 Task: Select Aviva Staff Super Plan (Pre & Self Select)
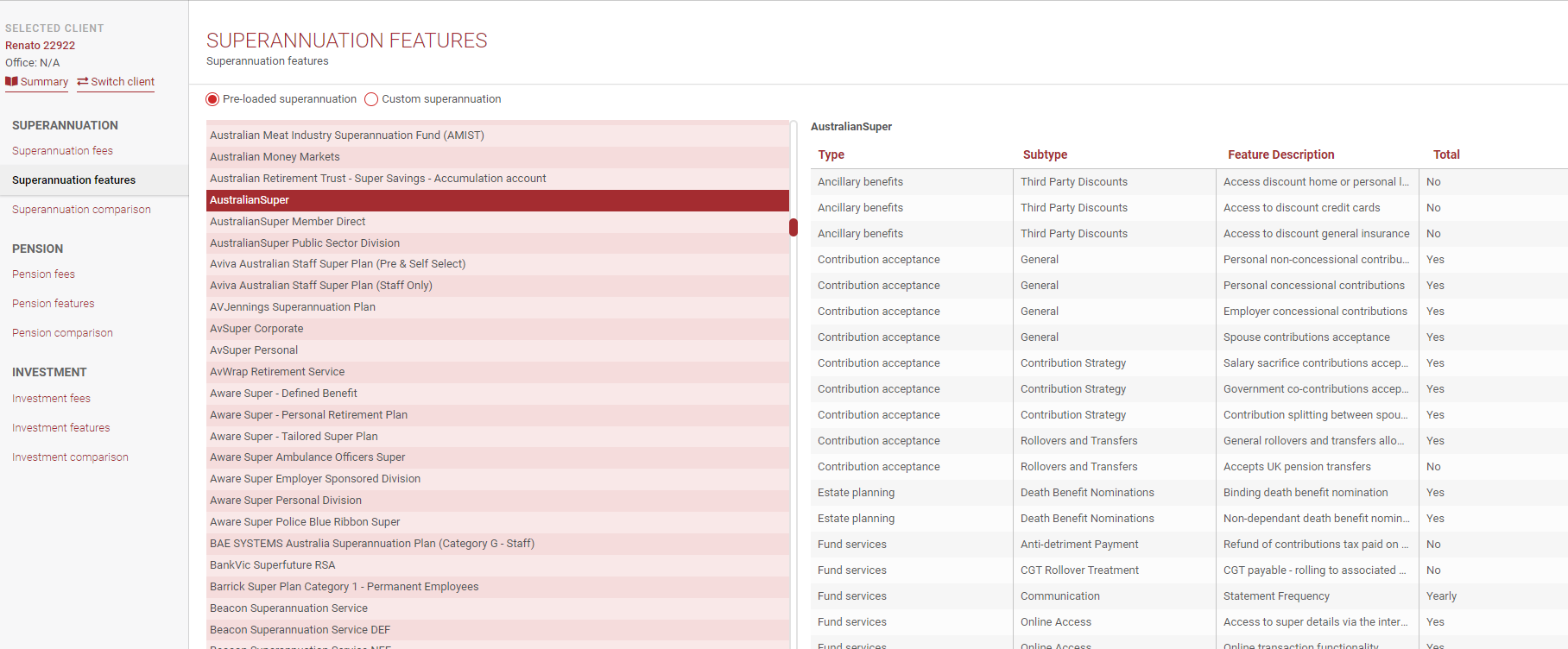(x=497, y=264)
